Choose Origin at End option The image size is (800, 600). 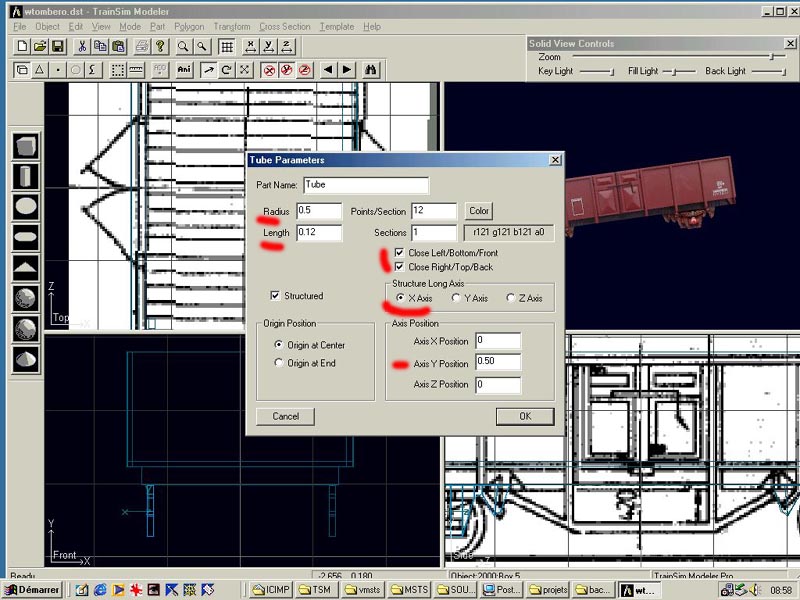point(279,363)
